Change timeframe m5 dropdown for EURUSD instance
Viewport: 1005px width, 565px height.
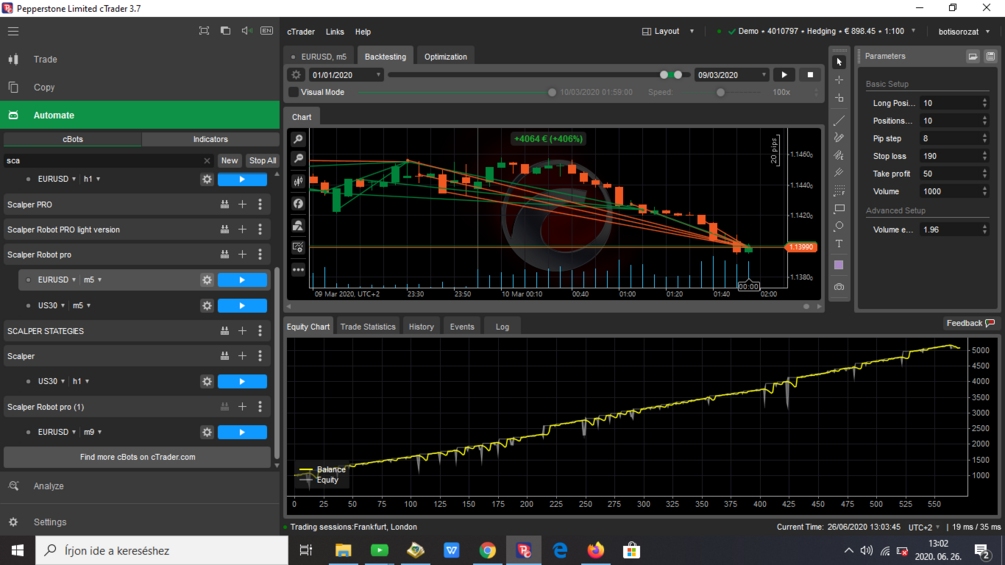[93, 280]
